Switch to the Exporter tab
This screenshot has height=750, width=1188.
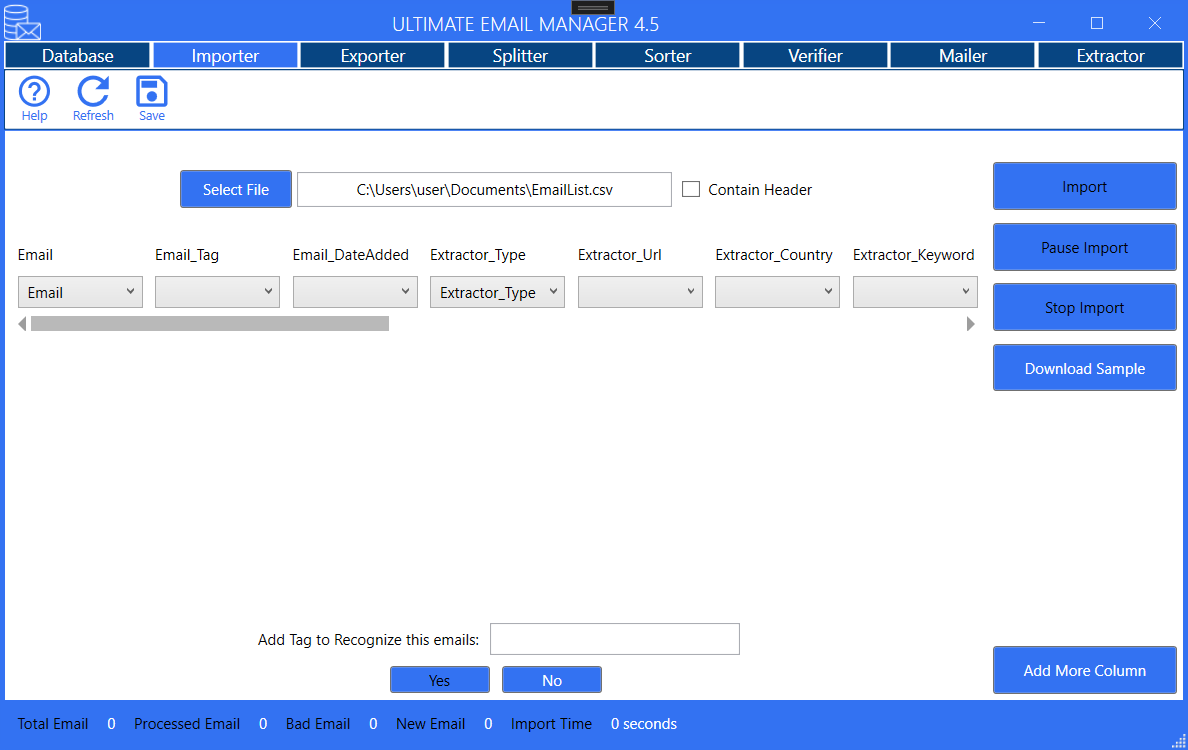372,55
